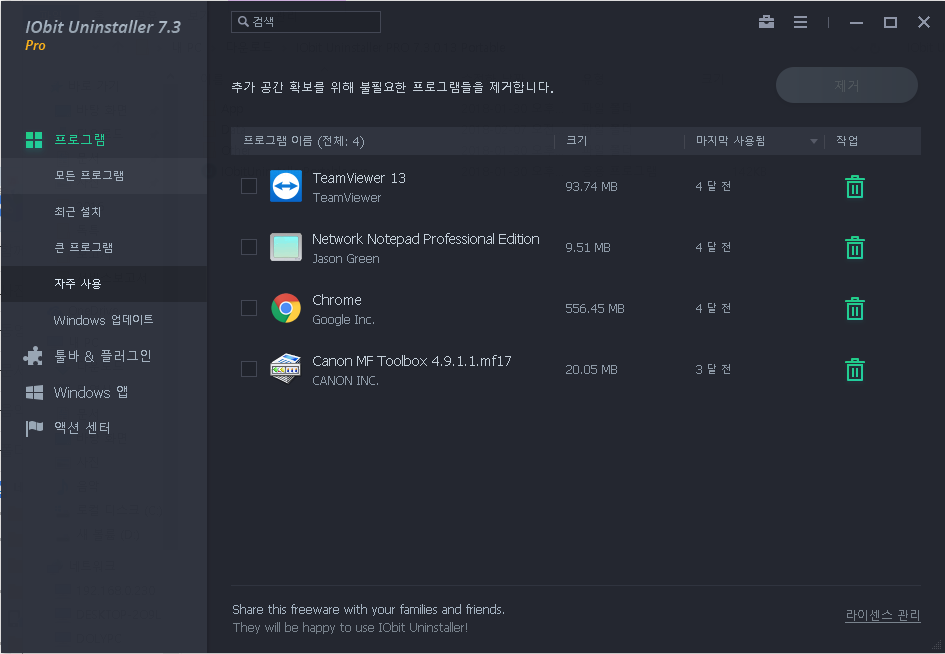Click the IObit Uninstaller 7.3 title
This screenshot has height=654, width=945.
point(103,27)
